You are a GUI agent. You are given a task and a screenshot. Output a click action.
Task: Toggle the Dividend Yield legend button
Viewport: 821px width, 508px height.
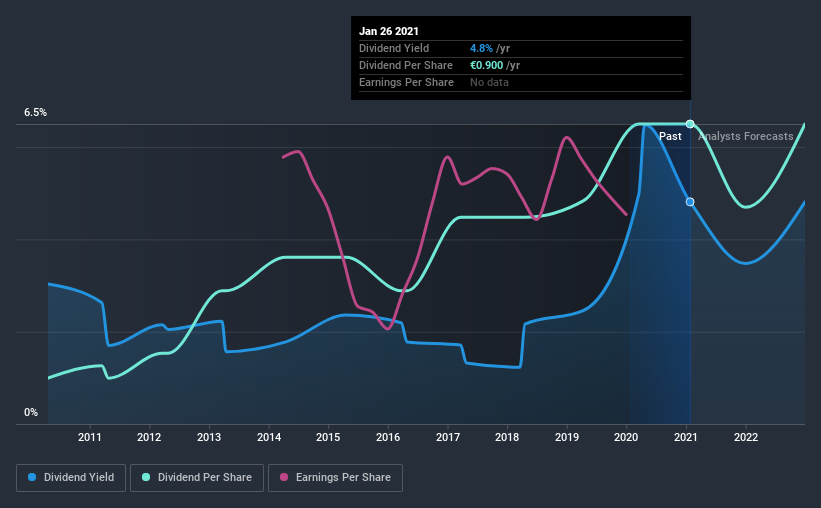tap(71, 478)
